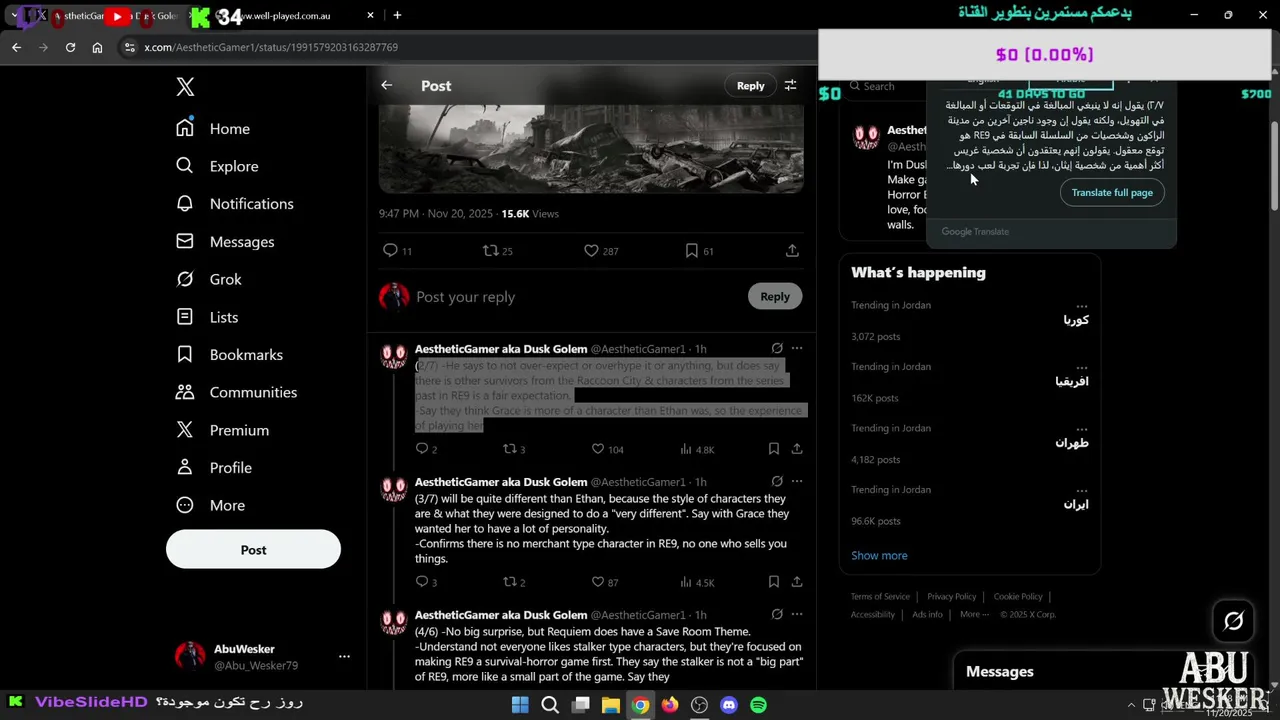Click Reply button in the Post header

pyautogui.click(x=750, y=86)
